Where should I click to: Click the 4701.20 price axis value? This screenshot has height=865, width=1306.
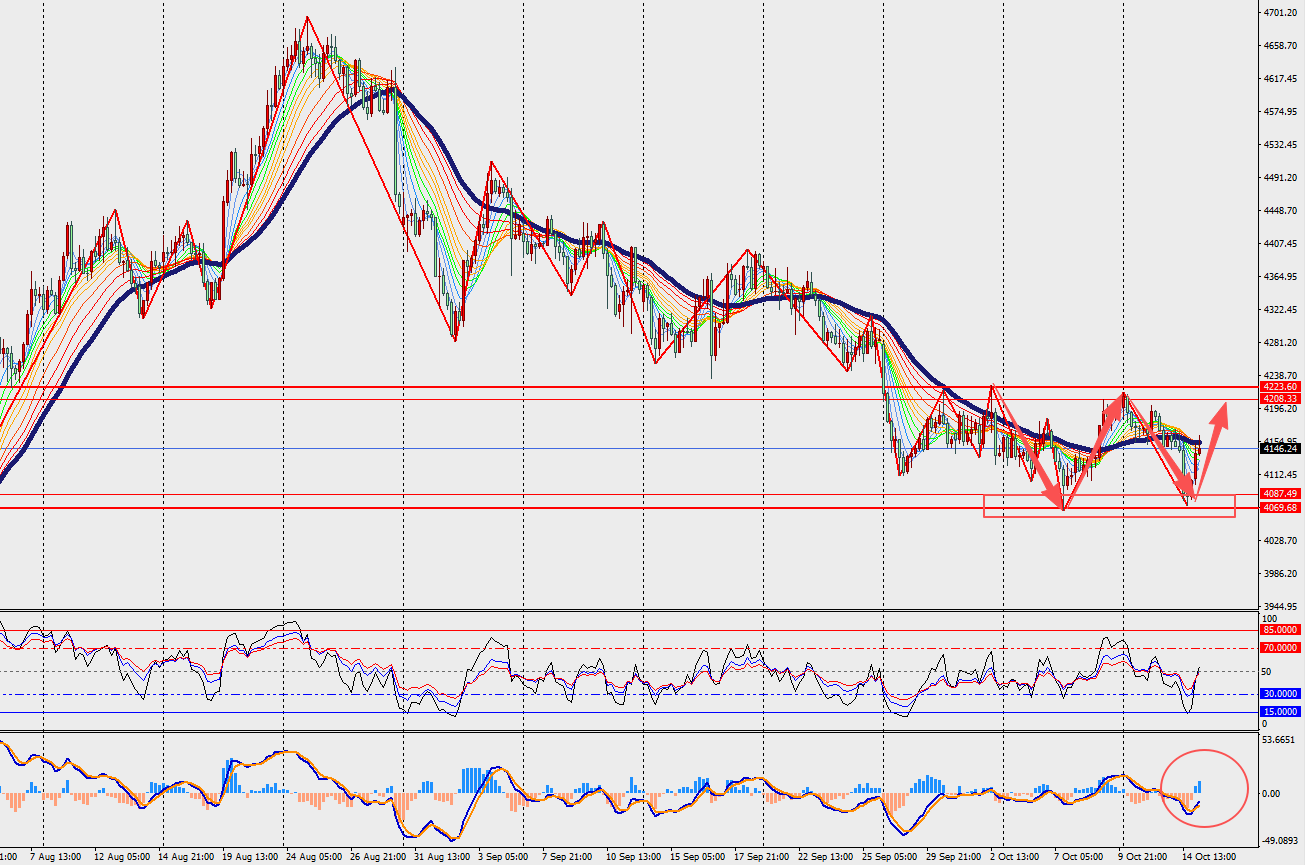pyautogui.click(x=1281, y=13)
